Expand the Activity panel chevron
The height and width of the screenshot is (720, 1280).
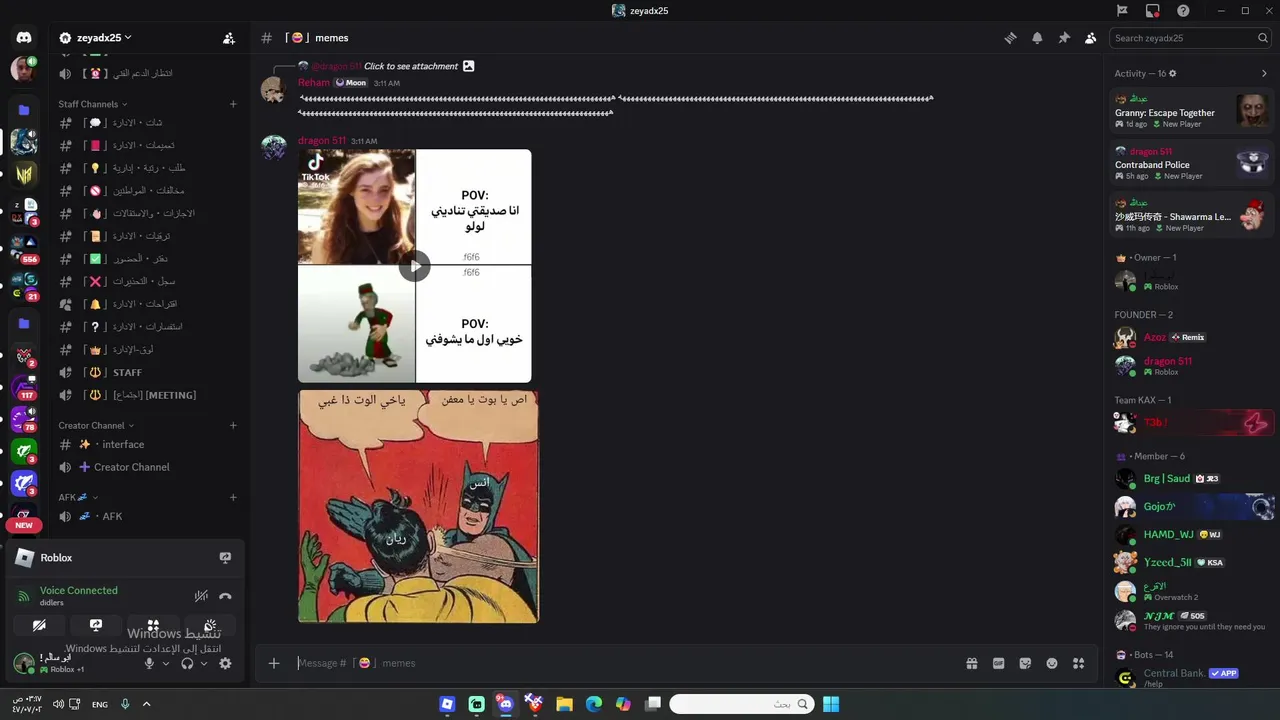1264,73
